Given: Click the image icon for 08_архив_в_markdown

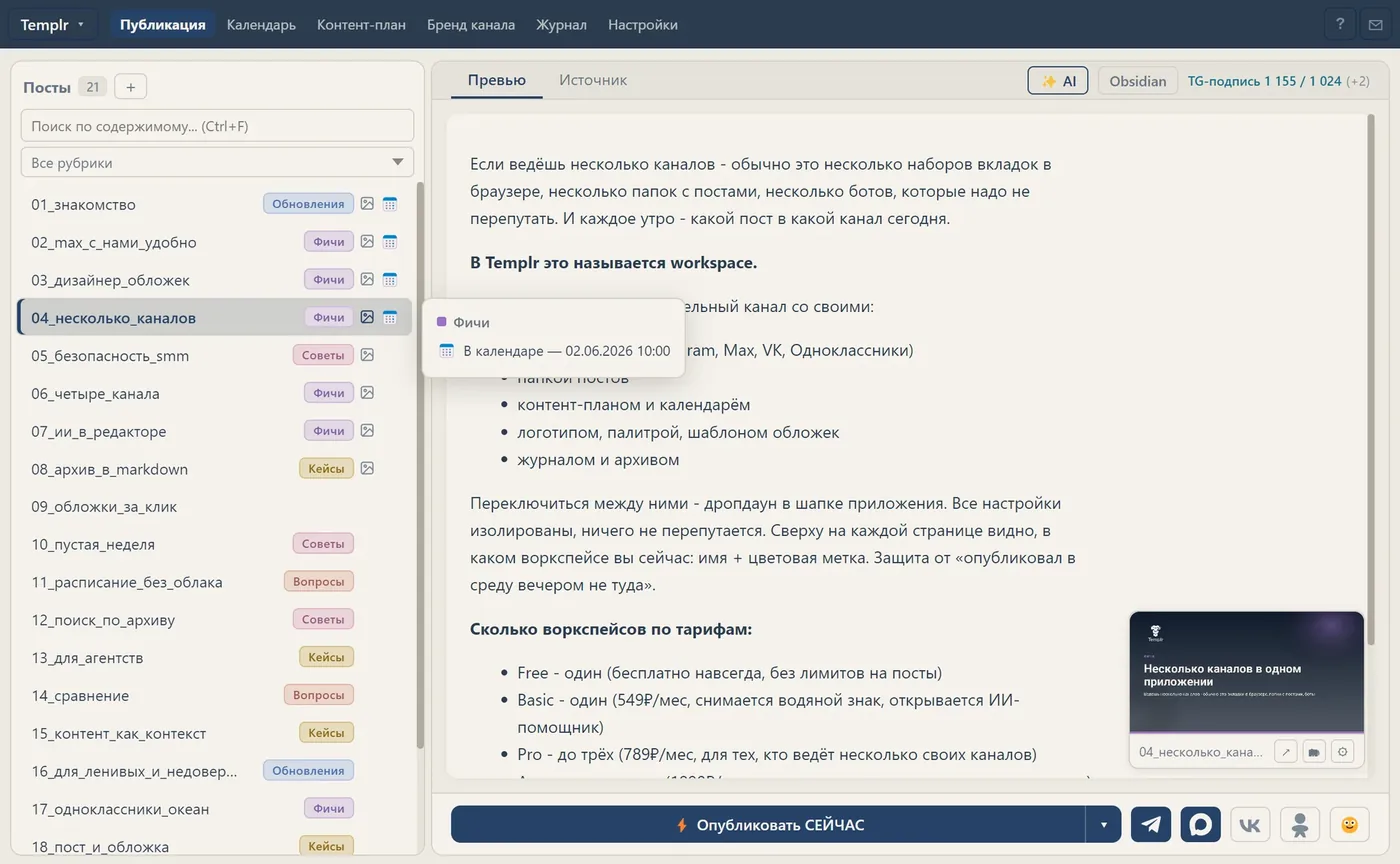Looking at the screenshot, I should [367, 468].
